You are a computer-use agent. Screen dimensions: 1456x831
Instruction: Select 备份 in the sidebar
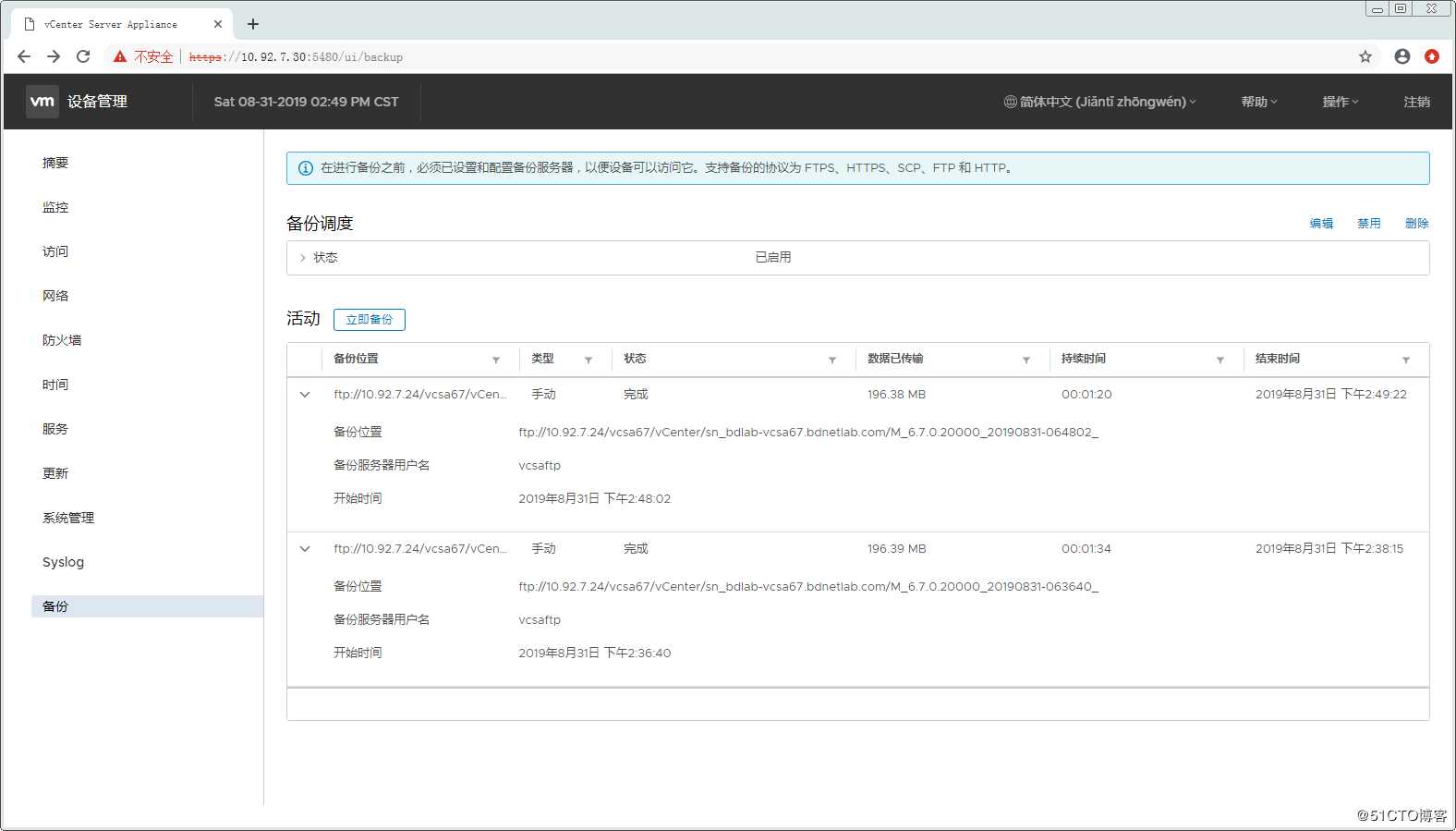coord(147,606)
